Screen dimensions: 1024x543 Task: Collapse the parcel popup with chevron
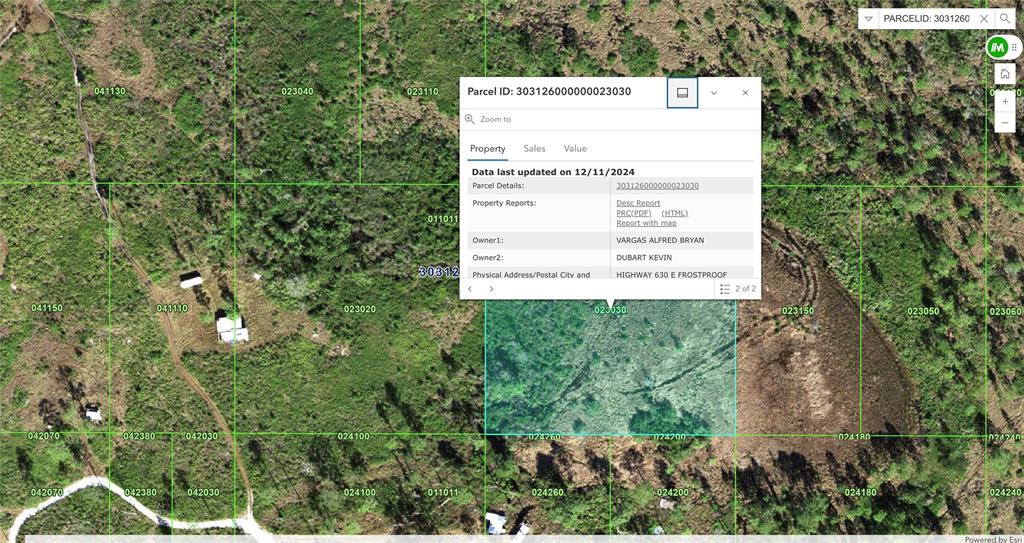coord(714,92)
